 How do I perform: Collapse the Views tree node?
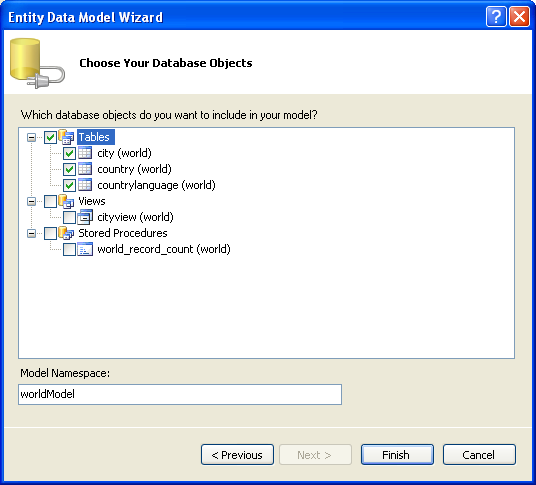click(x=31, y=202)
